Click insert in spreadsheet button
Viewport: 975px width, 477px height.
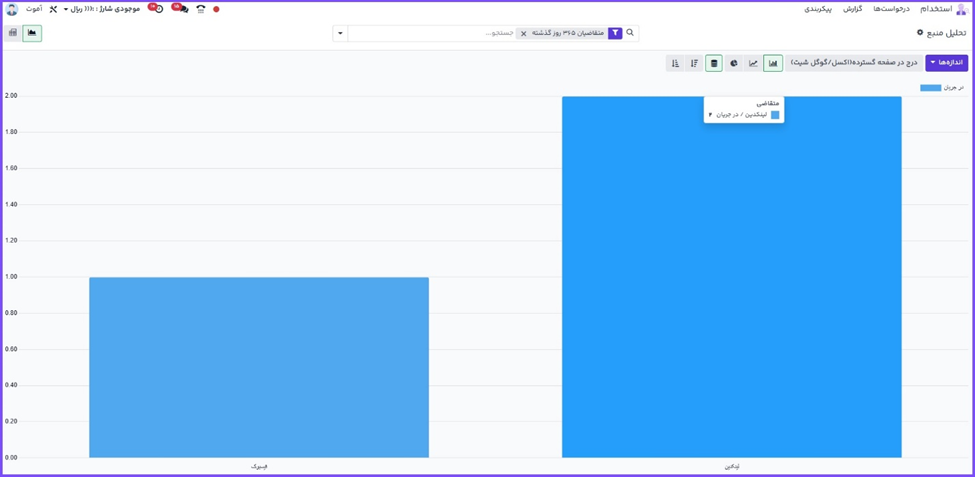(x=853, y=63)
